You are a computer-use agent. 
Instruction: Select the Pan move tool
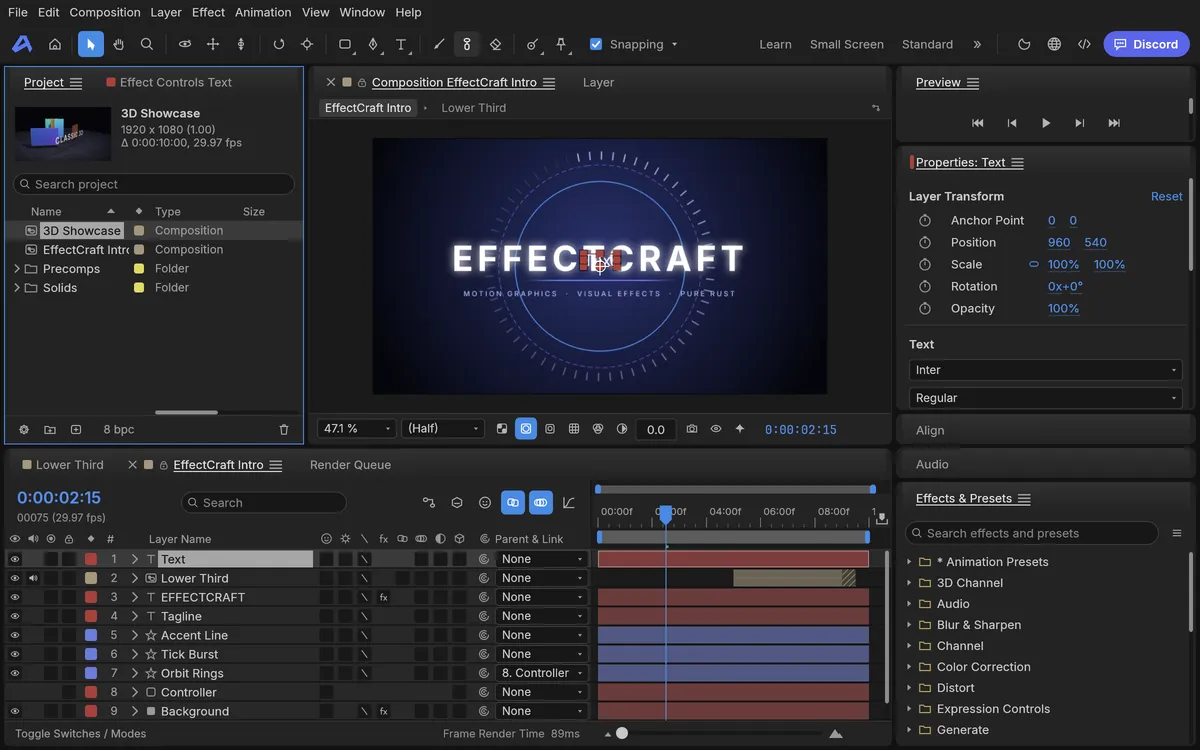point(212,44)
